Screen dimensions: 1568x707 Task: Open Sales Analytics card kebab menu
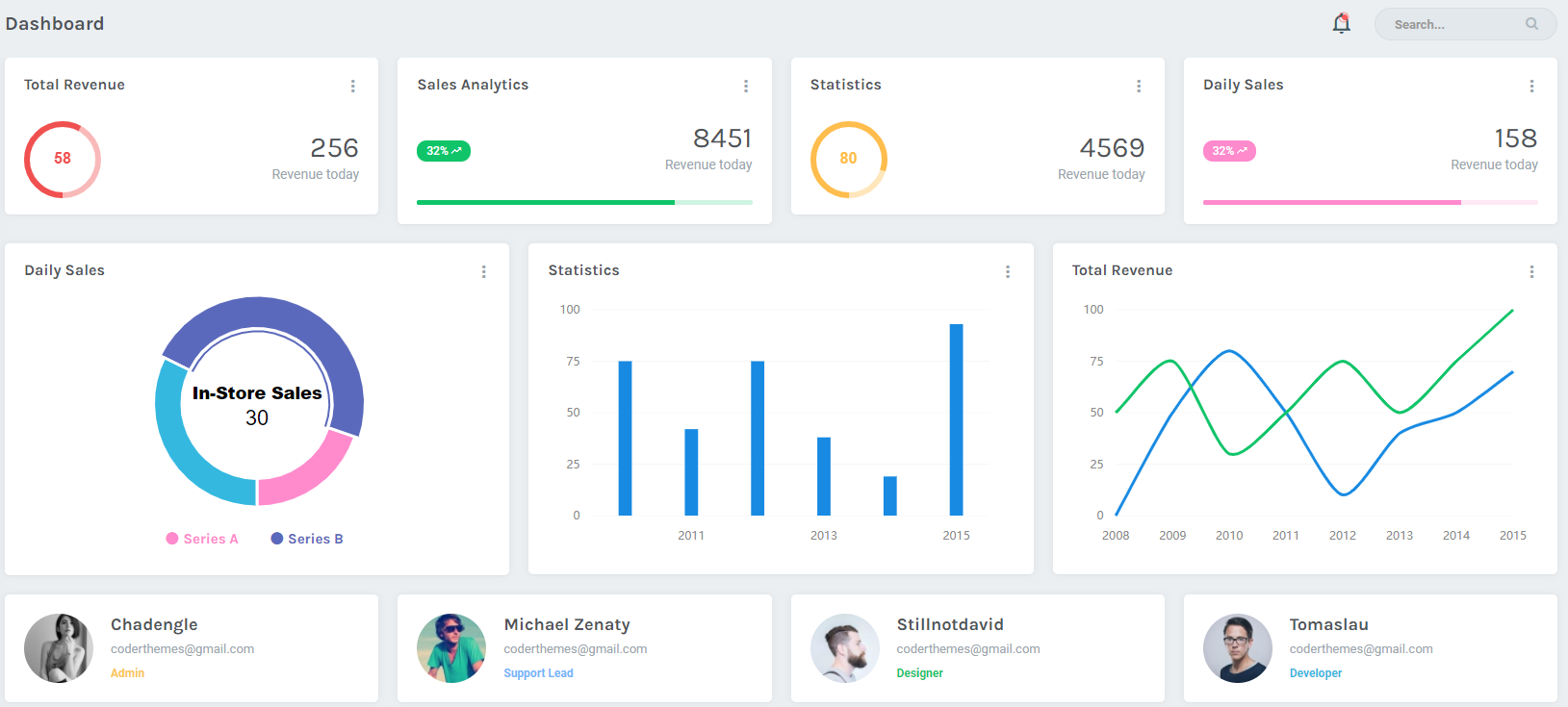[x=746, y=87]
